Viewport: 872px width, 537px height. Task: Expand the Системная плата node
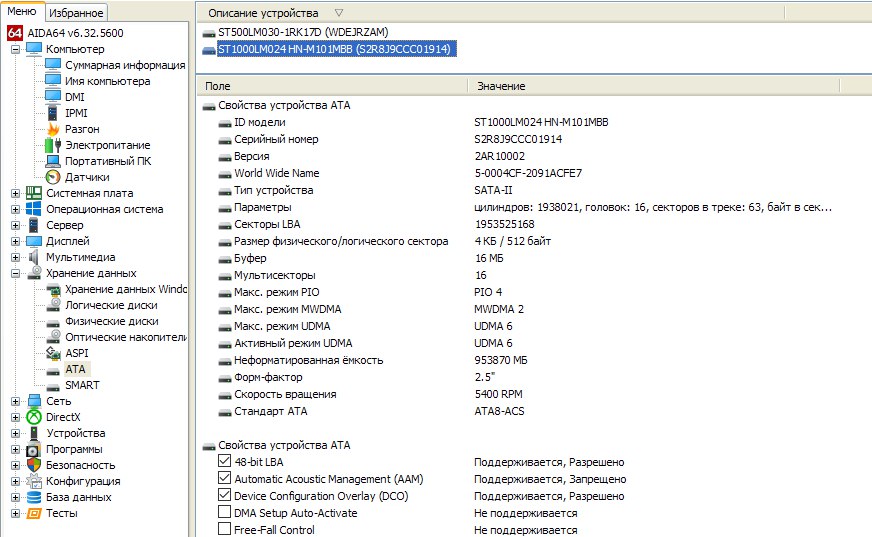(16, 193)
